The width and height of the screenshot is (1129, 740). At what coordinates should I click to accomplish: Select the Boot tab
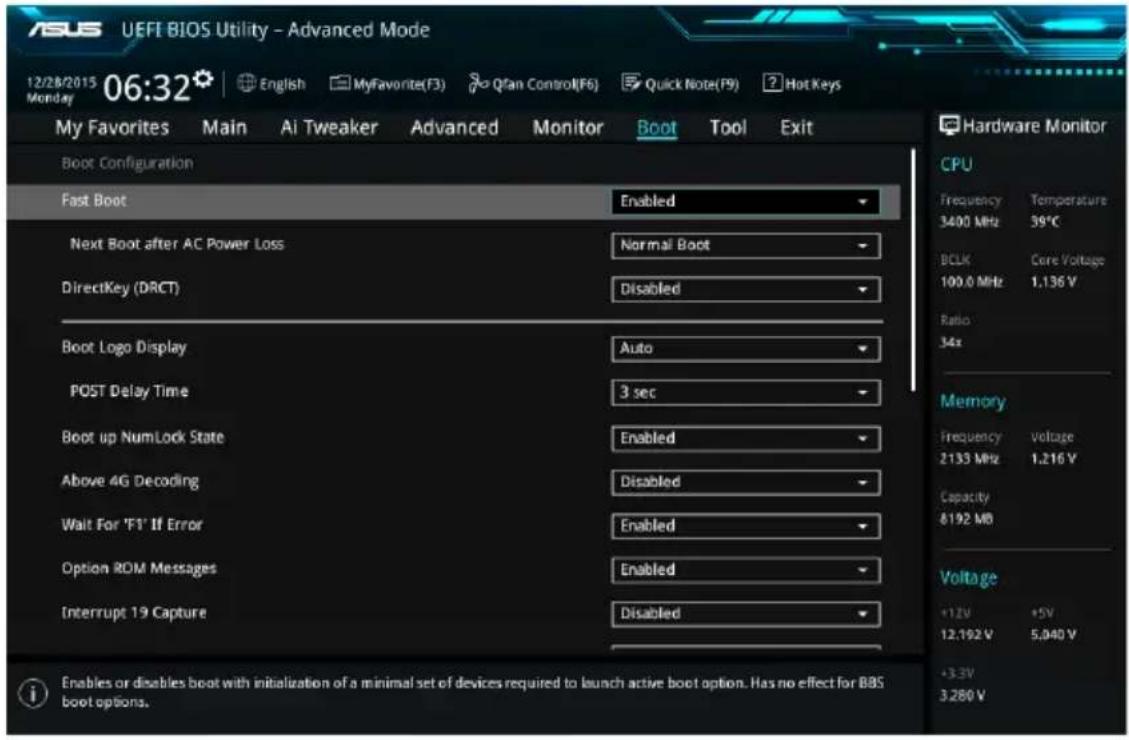(657, 128)
